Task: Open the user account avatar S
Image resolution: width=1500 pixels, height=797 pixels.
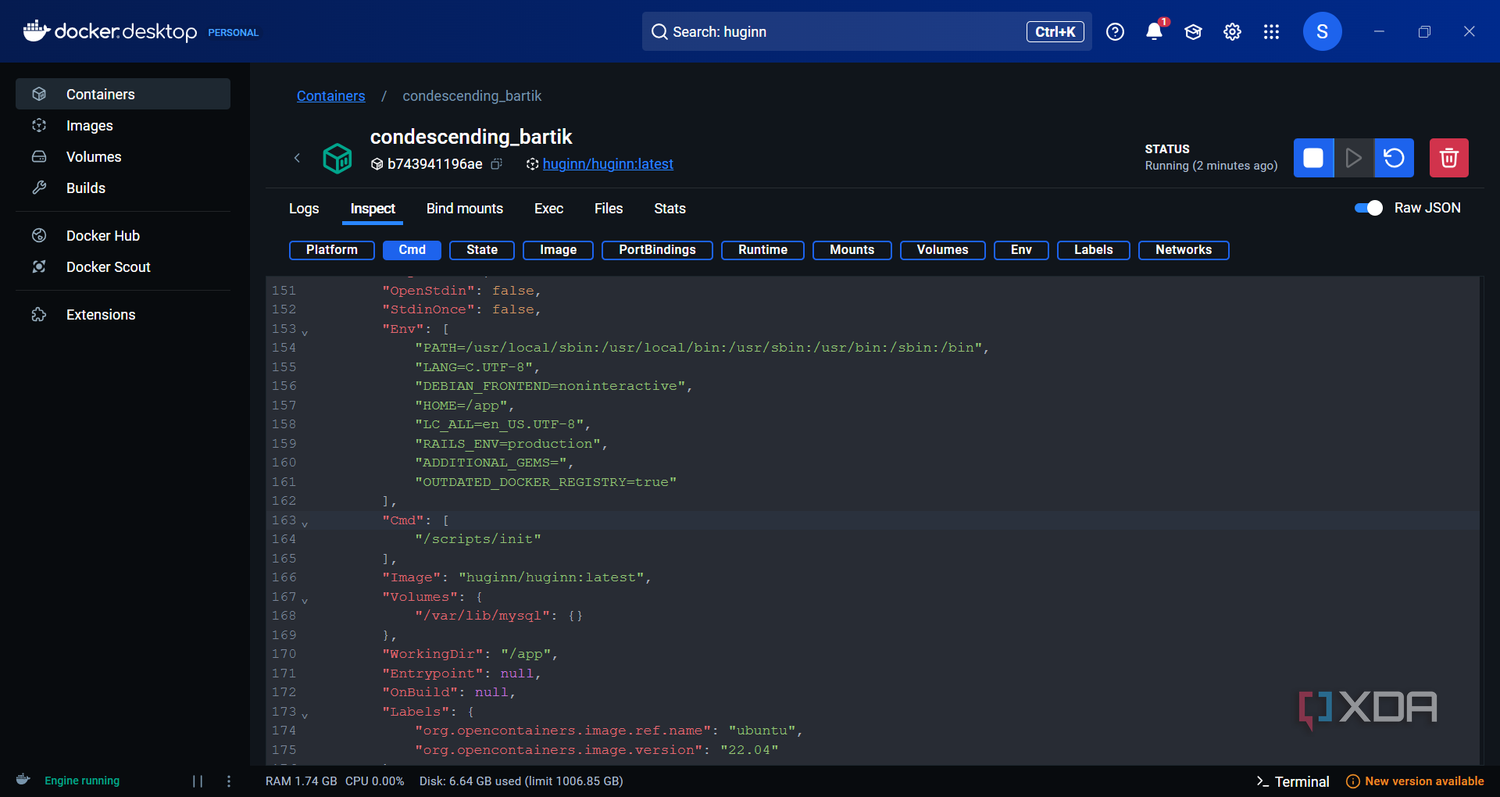Action: coord(1322,32)
